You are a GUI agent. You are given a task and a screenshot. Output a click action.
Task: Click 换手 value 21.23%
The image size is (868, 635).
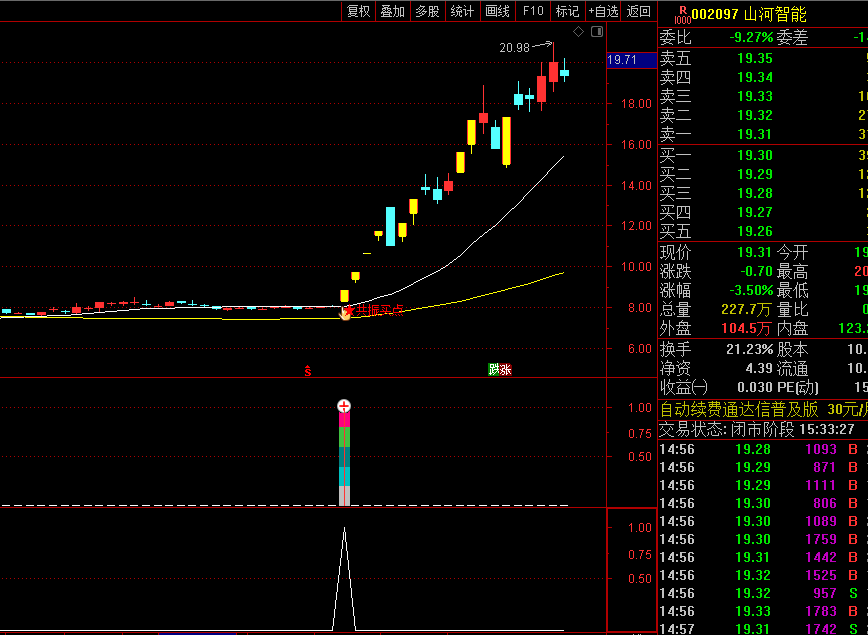[x=750, y=349]
